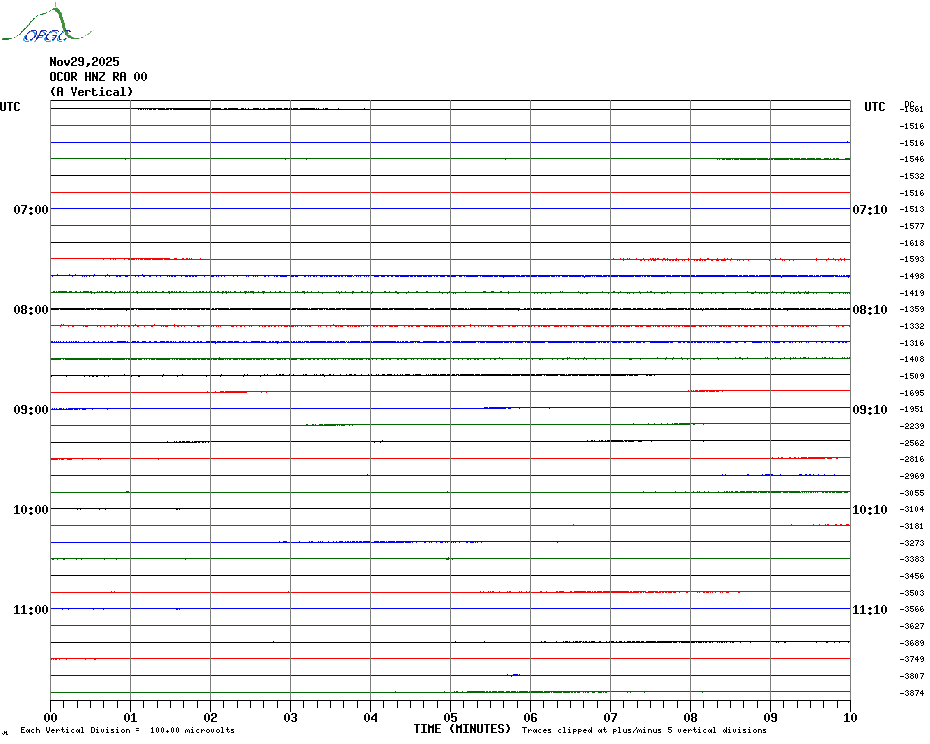The image size is (930, 744).
Task: Select the 08 minute tick on bottom axis
Action: click(x=690, y=717)
